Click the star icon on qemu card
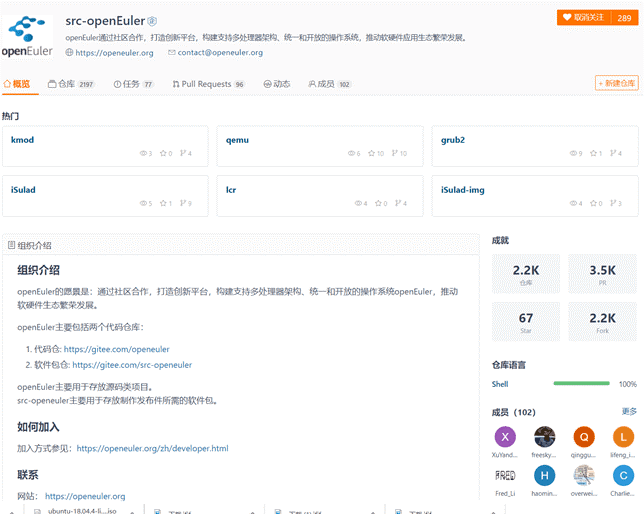Viewport: 644px width, 514px height. click(372, 154)
